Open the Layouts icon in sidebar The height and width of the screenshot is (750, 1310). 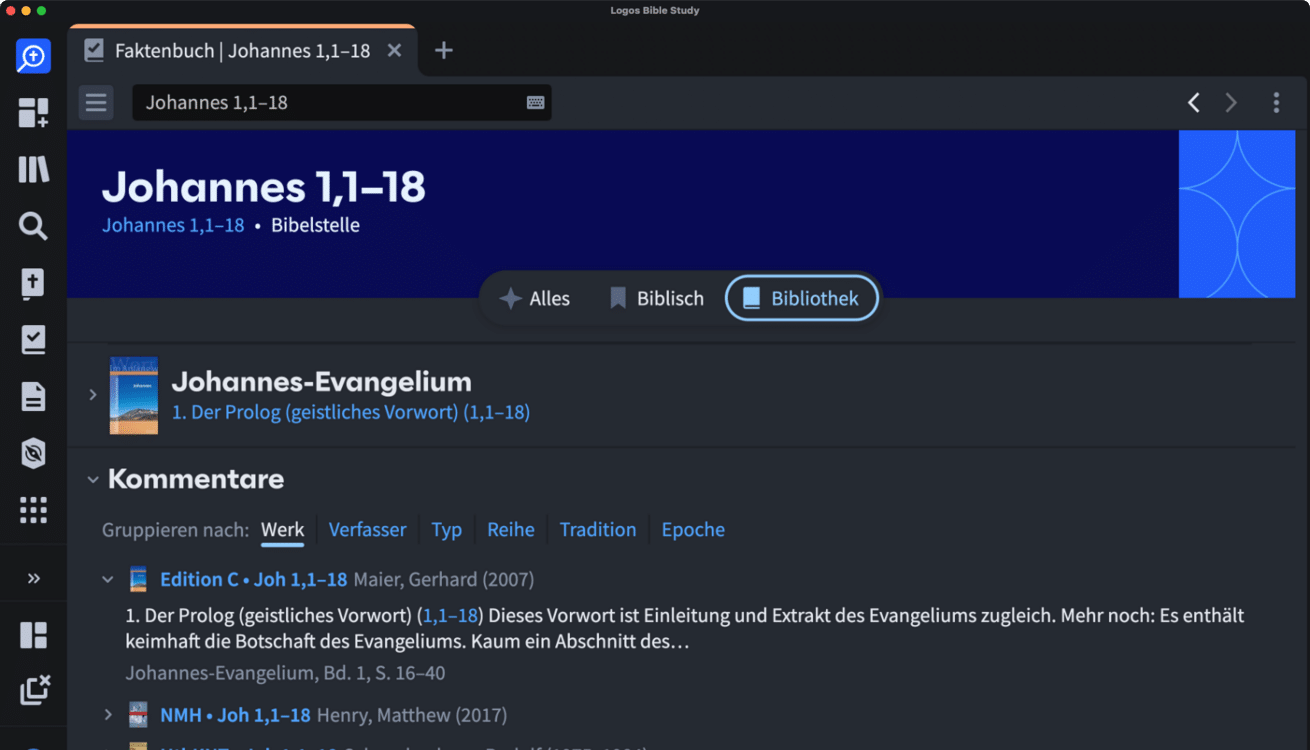[33, 635]
